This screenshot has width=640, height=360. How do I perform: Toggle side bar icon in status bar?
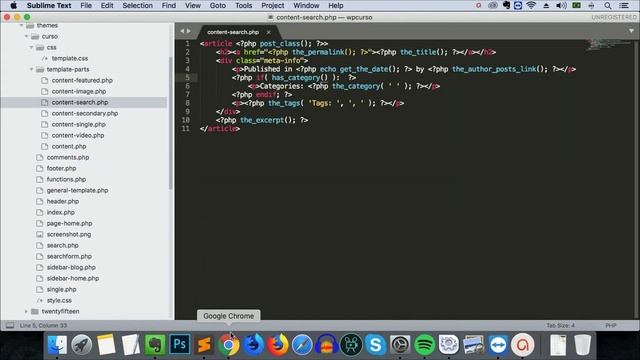10,325
